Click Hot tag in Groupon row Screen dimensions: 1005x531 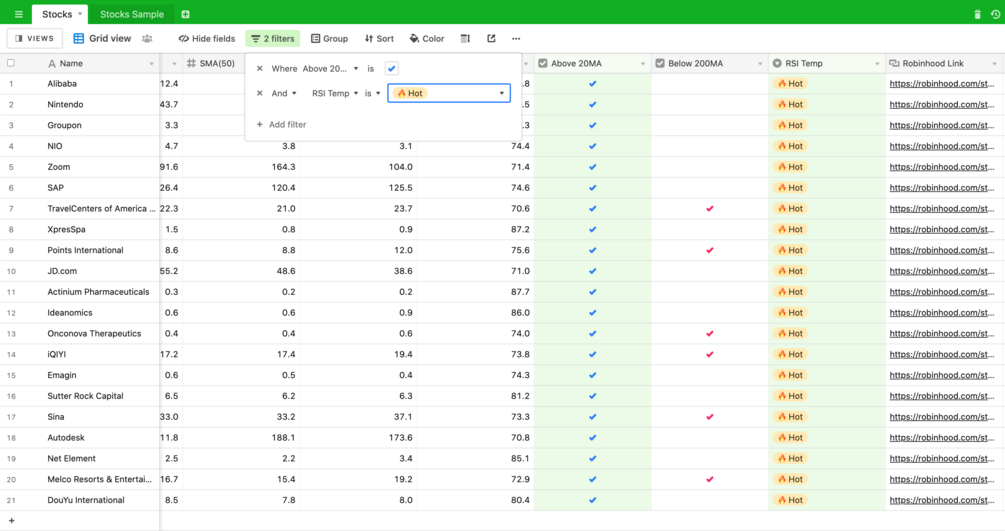790,125
